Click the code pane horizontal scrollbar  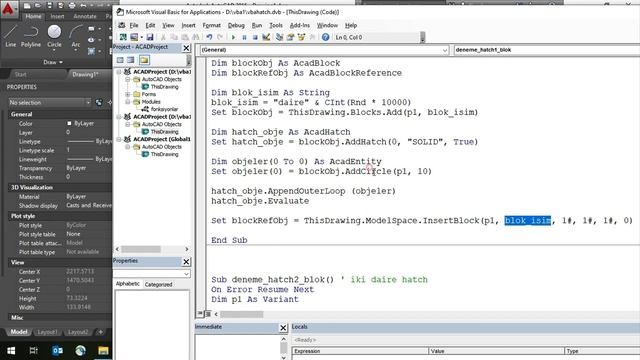[x=242, y=314]
